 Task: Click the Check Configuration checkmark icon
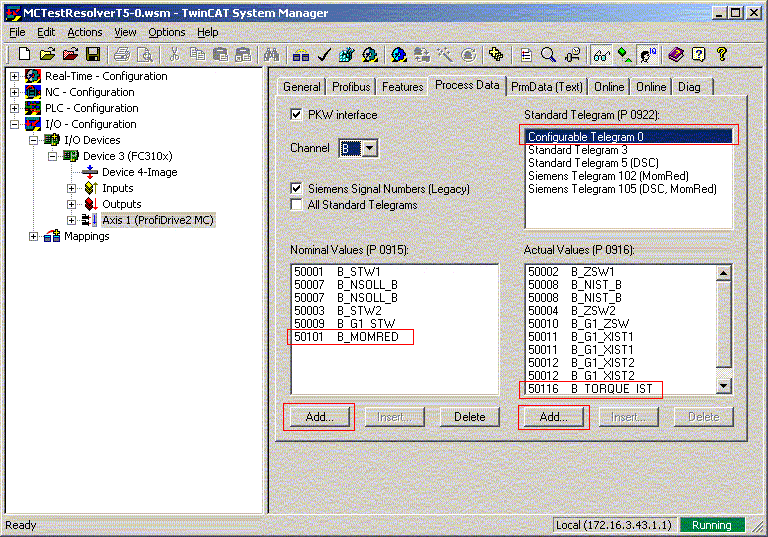(323, 54)
